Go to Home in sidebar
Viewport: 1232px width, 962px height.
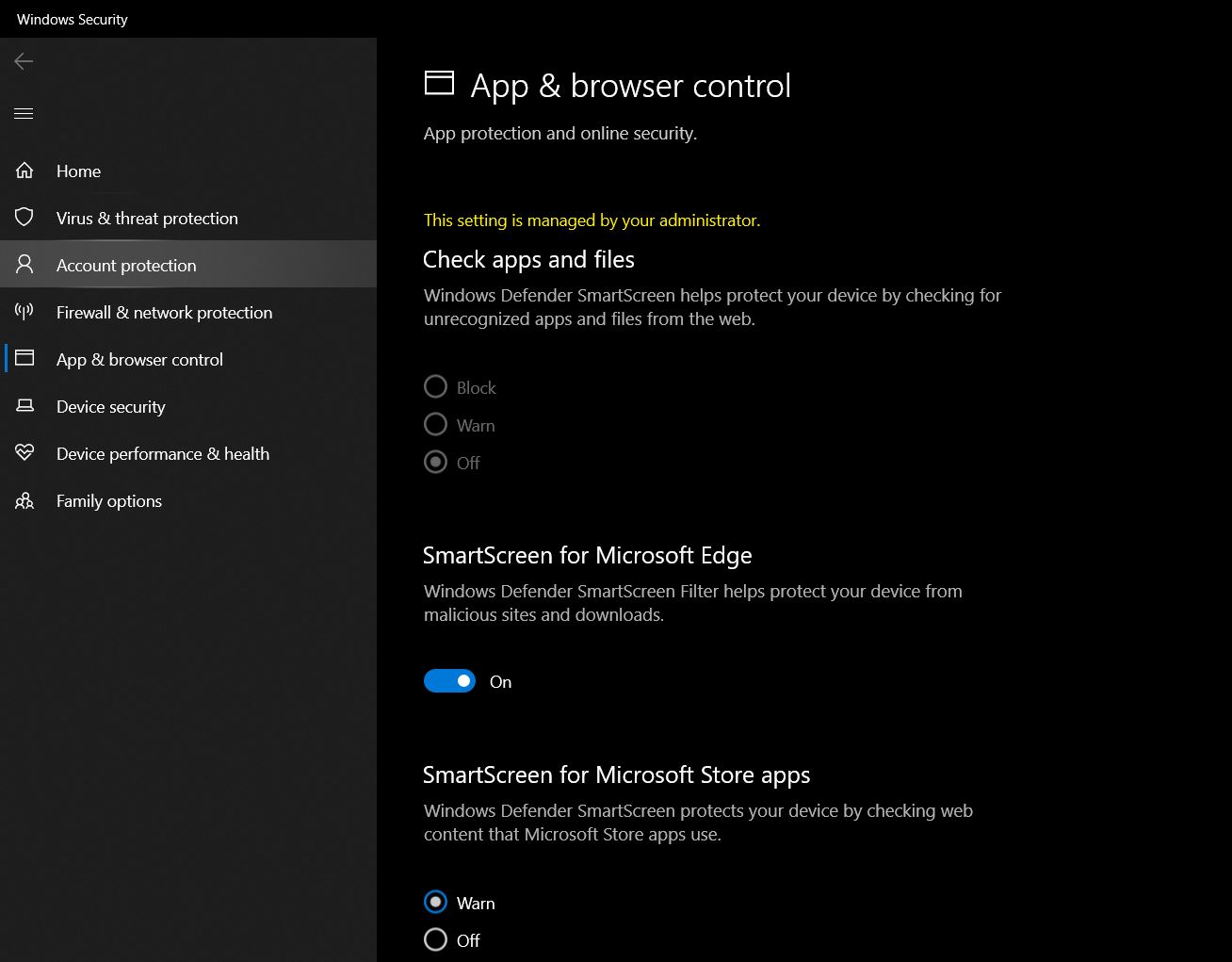tap(188, 171)
